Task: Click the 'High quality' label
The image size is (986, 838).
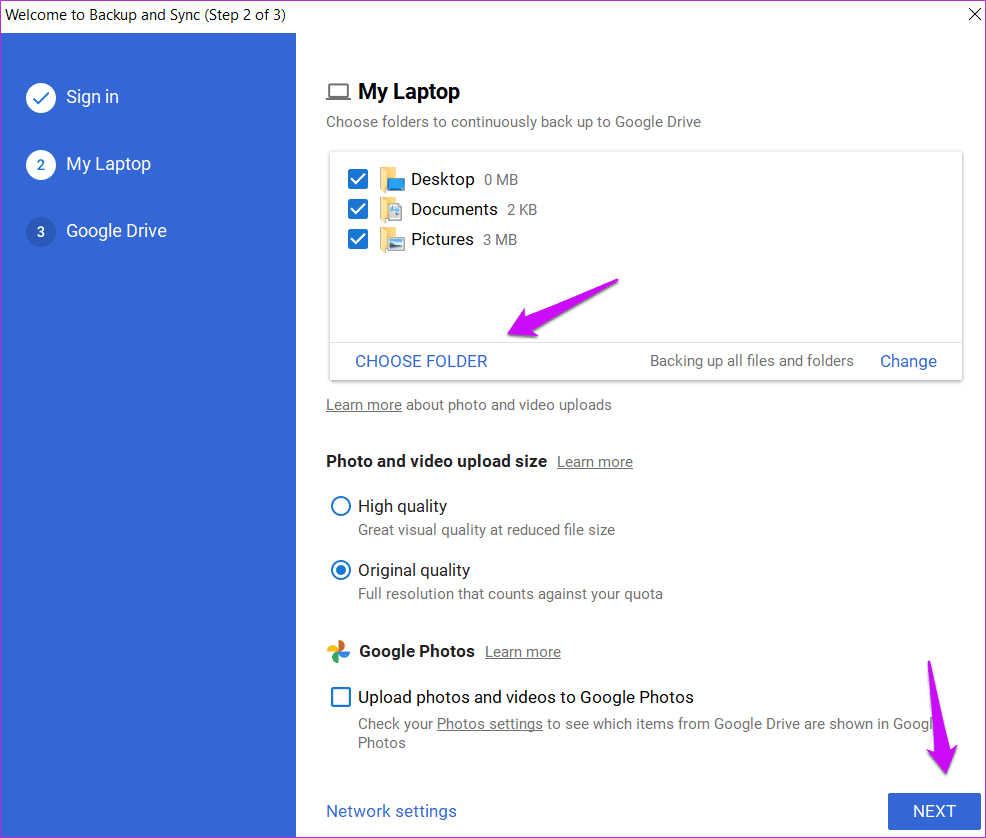Action: point(402,507)
